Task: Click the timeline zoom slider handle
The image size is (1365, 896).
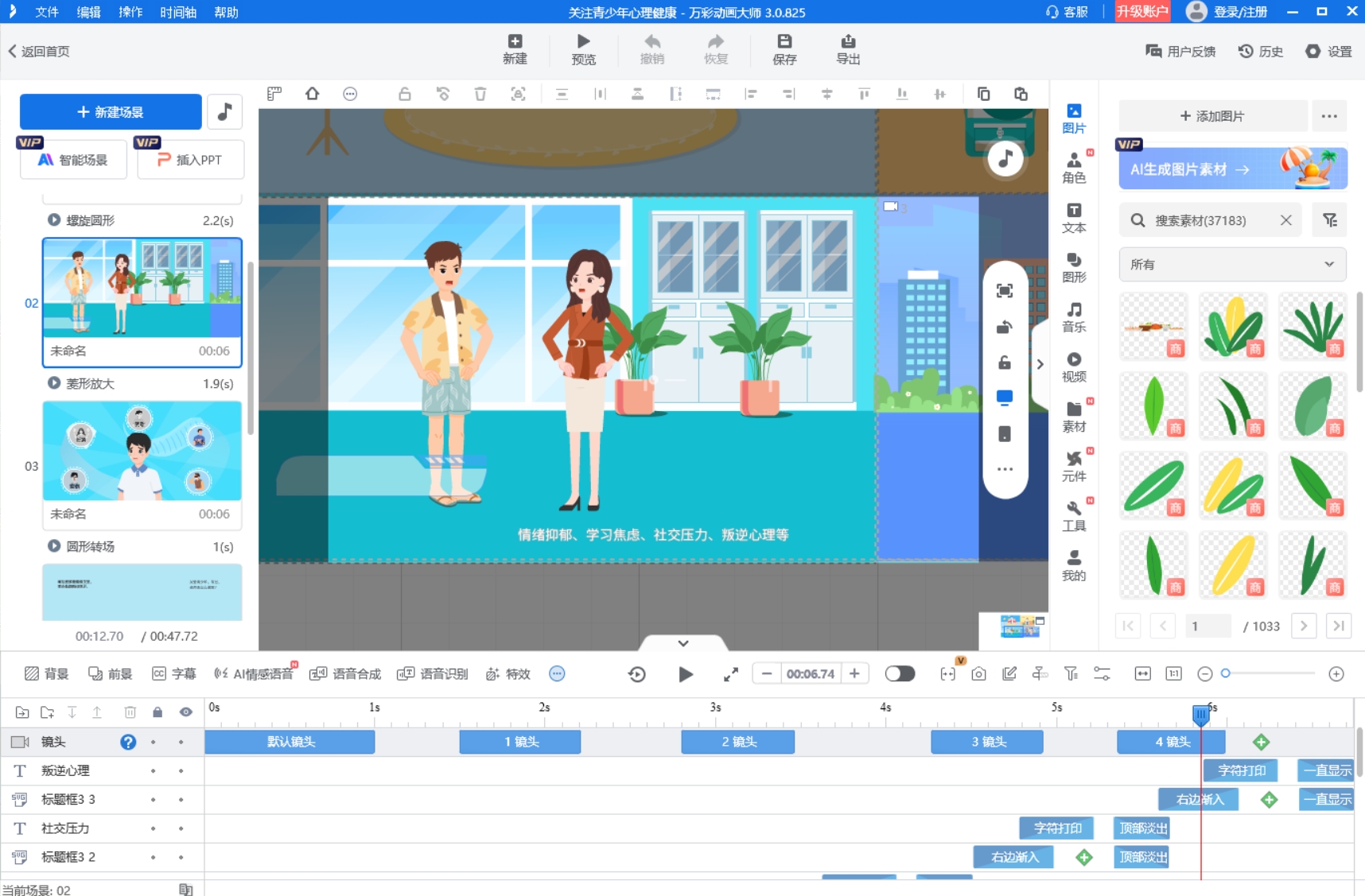Action: (x=1226, y=673)
